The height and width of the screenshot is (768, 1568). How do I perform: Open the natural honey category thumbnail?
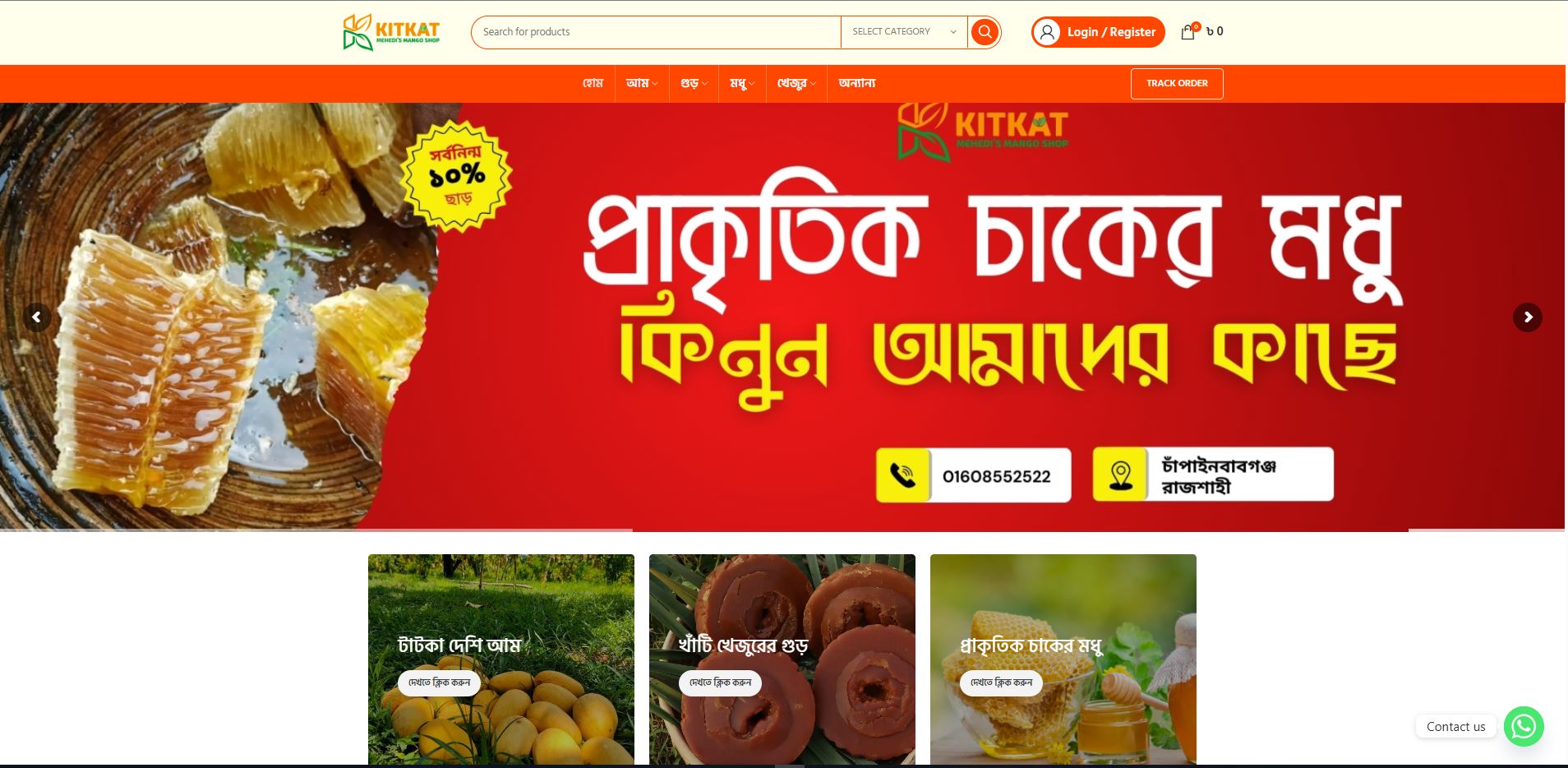pos(1063,659)
